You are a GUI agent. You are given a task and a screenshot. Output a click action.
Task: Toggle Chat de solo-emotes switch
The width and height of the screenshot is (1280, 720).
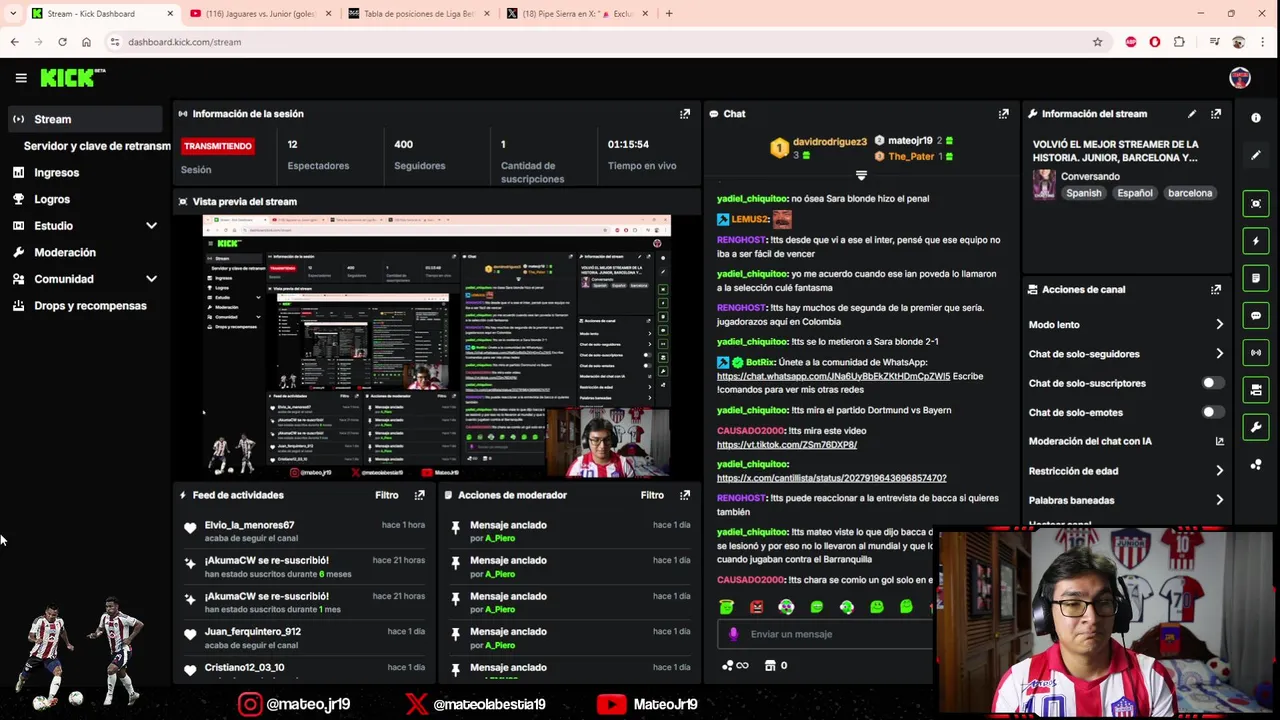pos(1212,412)
